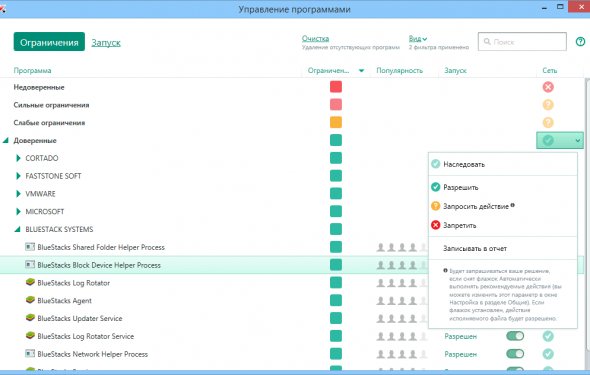Click the BlueStacks Agent app icon
The width and height of the screenshot is (590, 375).
30,300
